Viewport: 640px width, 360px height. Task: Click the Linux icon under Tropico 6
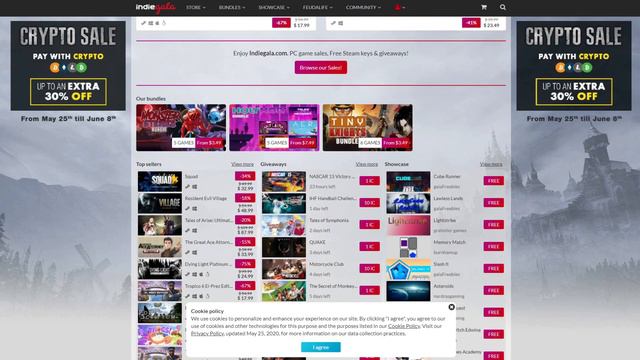207,296
